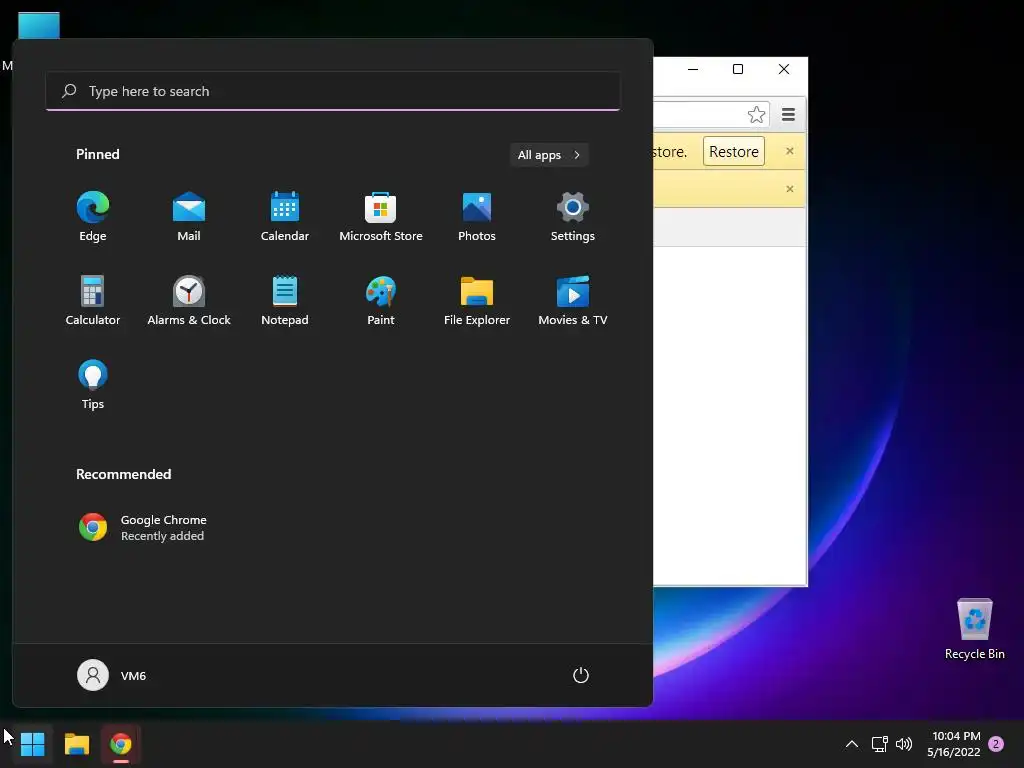1024x768 pixels.
Task: Minimize the Chrome window
Action: coord(693,69)
